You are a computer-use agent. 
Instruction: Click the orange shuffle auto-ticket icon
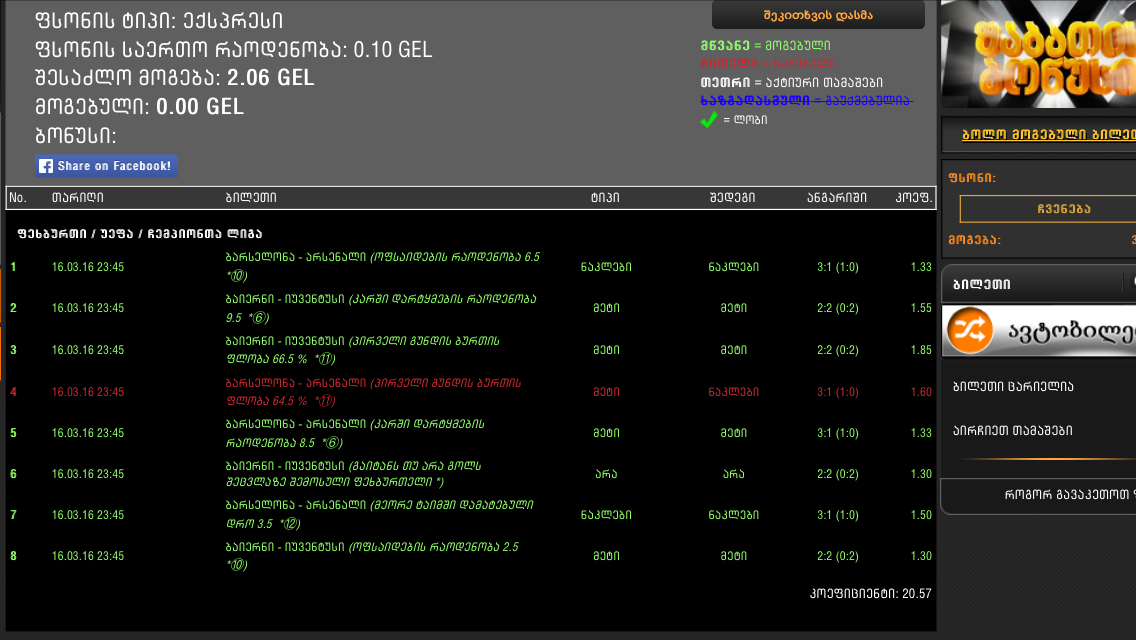pyautogui.click(x=972, y=331)
